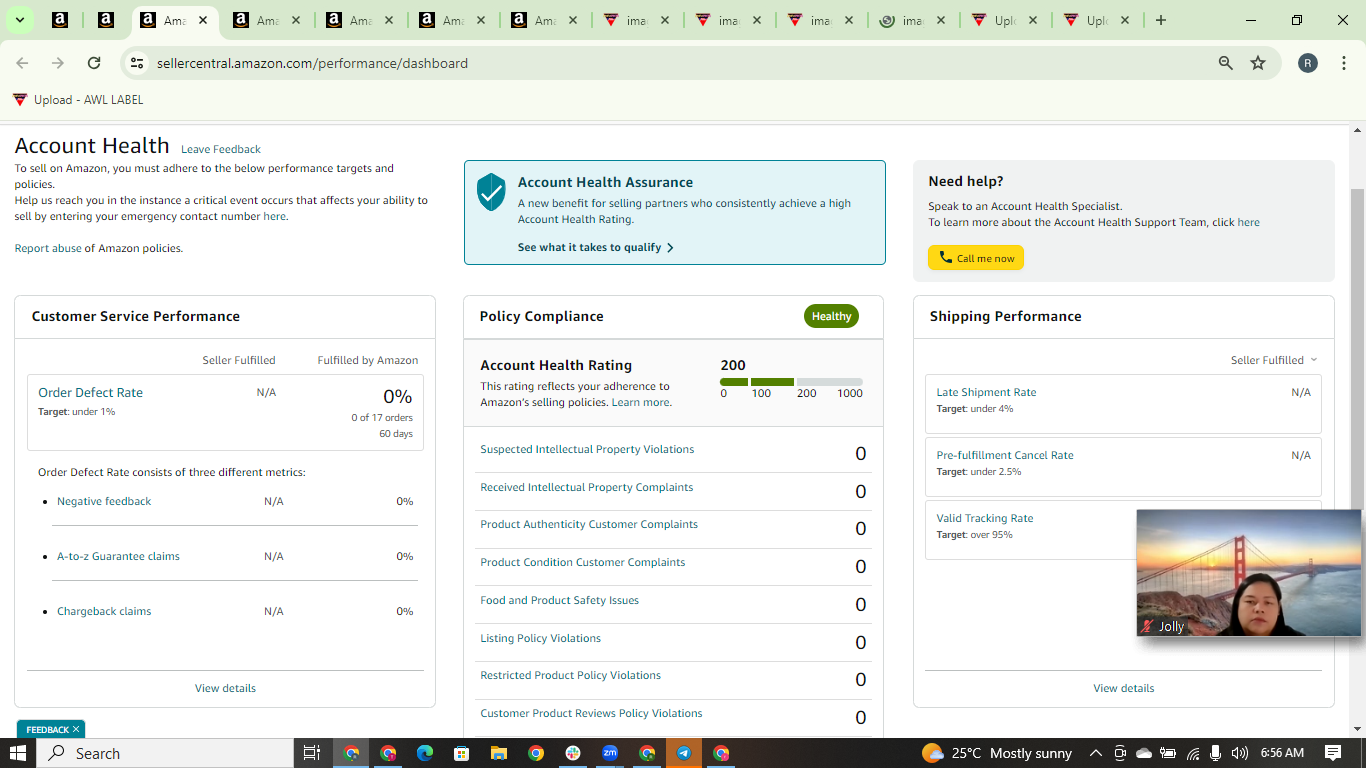Image resolution: width=1366 pixels, height=768 pixels.
Task: Open the Chrome profile R avatar
Action: pyautogui.click(x=1308, y=63)
